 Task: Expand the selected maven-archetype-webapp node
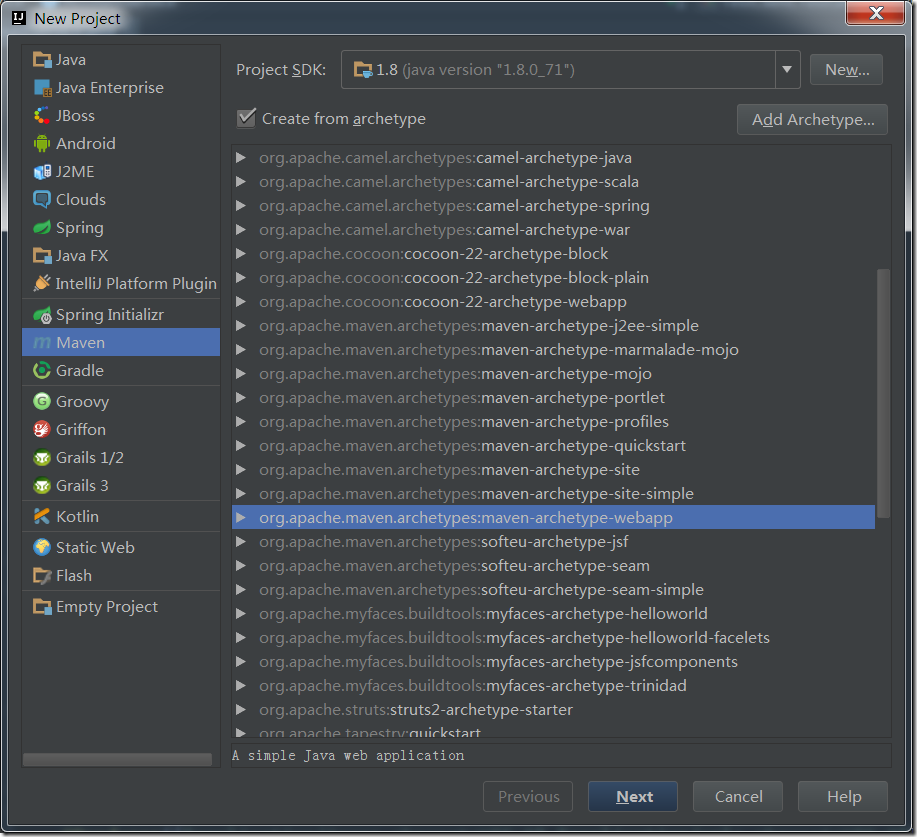click(x=240, y=517)
